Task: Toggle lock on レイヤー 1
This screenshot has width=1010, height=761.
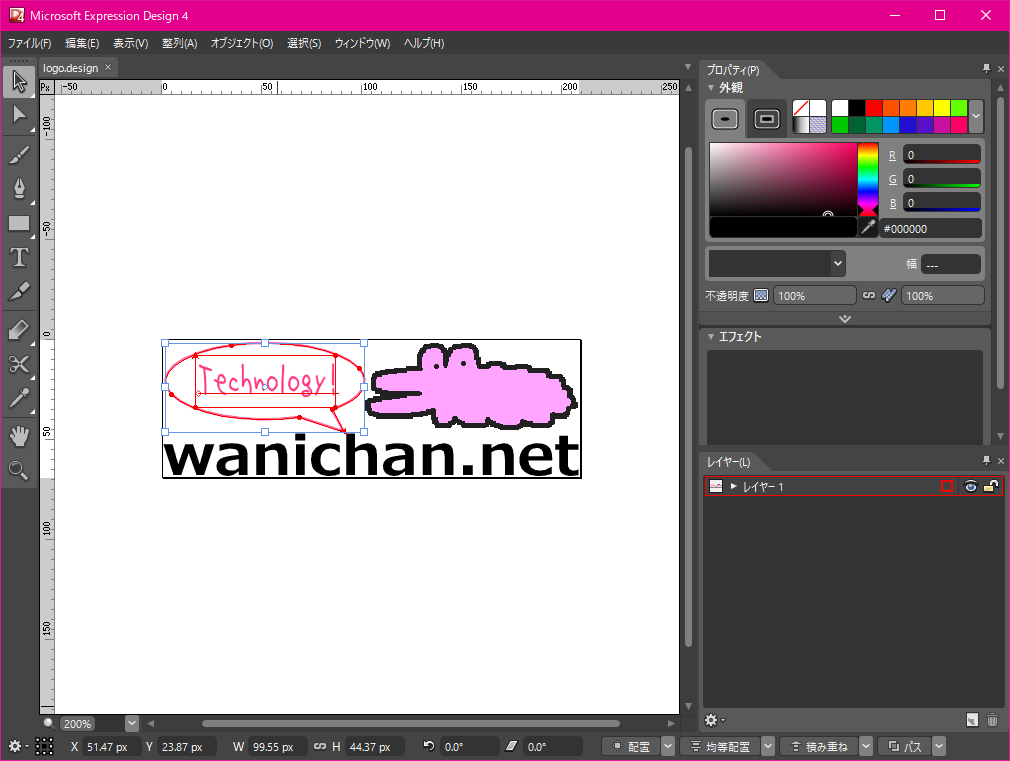Action: coord(991,486)
